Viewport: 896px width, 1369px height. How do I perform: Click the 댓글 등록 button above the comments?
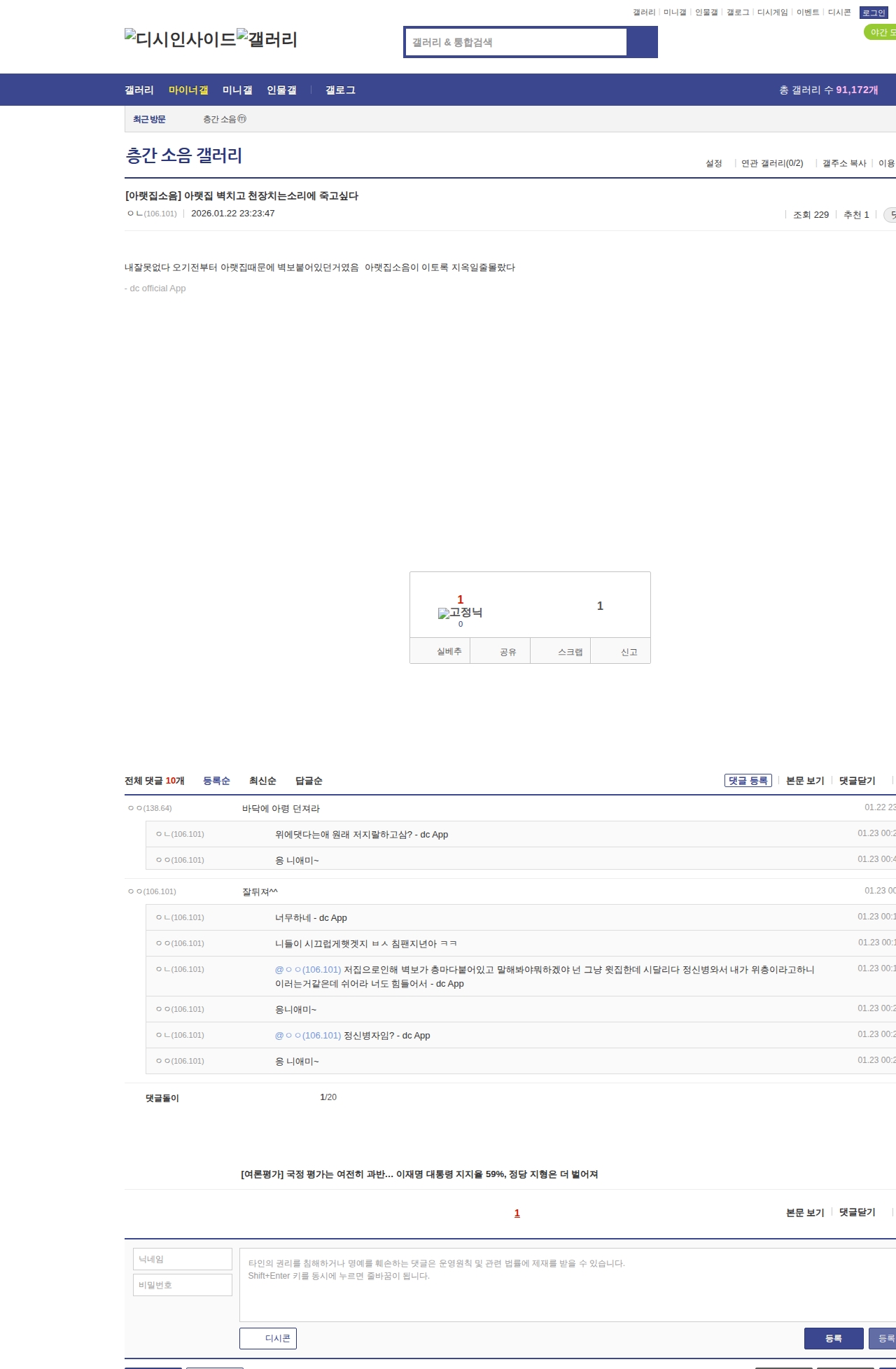click(748, 781)
